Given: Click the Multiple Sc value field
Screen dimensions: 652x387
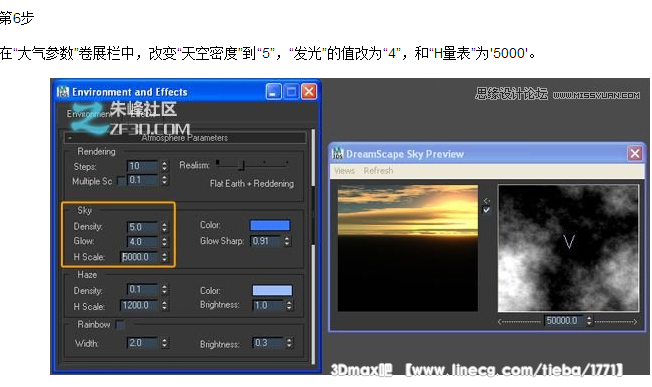Looking at the screenshot, I should click(142, 180).
